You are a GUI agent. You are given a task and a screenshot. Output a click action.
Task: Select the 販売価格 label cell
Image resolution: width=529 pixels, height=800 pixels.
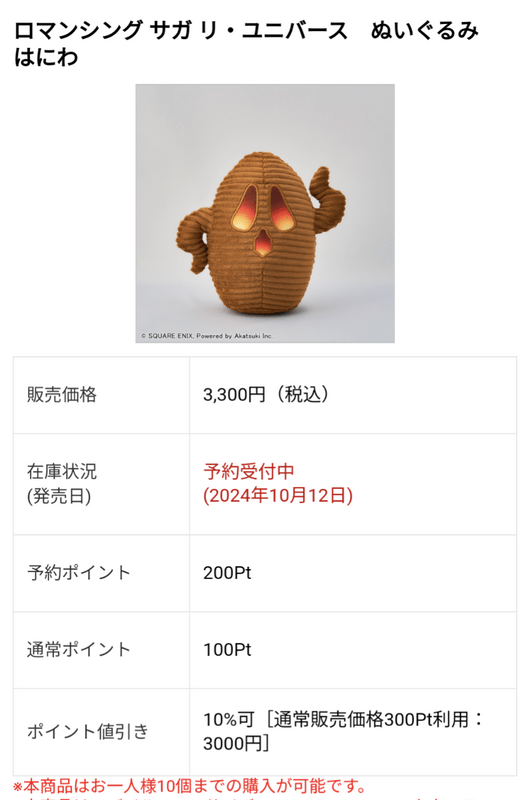[102, 395]
